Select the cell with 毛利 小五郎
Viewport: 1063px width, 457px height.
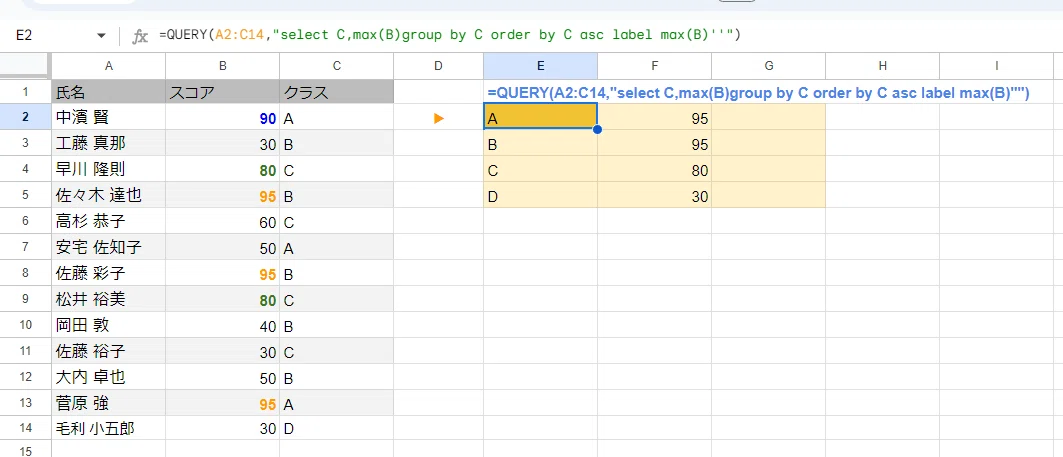pyautogui.click(x=108, y=429)
